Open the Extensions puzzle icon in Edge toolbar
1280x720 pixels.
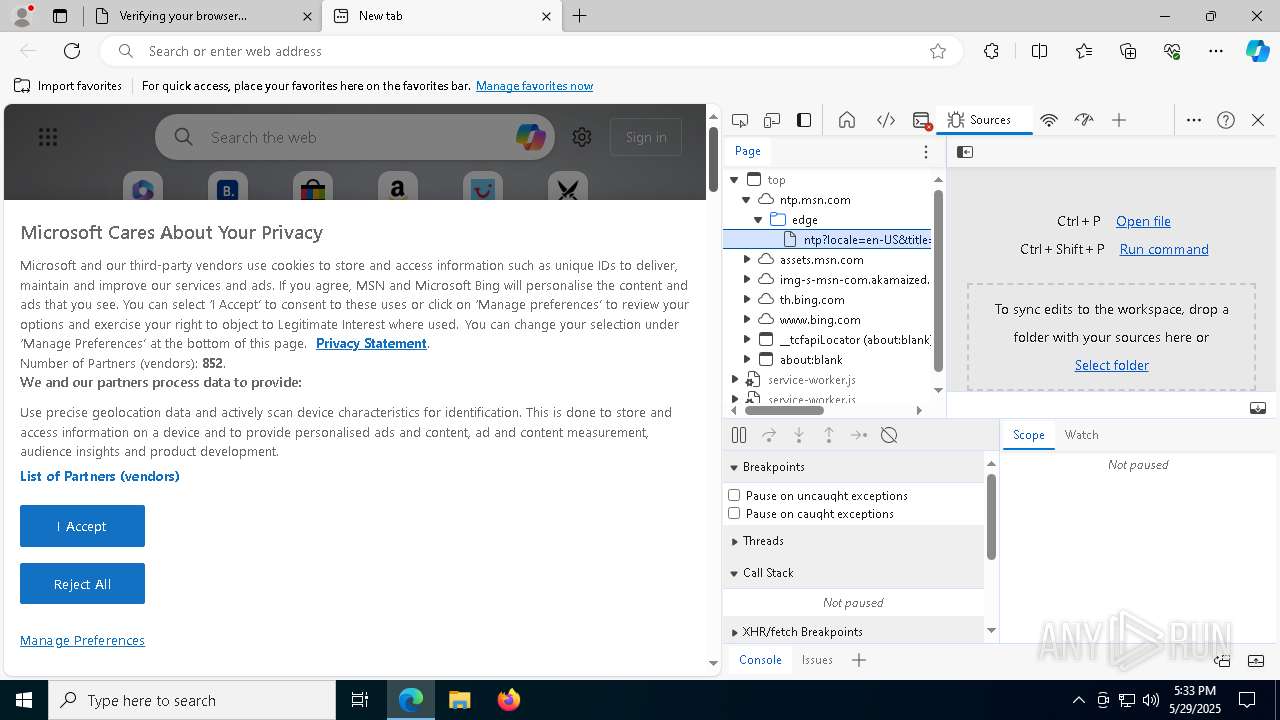point(991,51)
